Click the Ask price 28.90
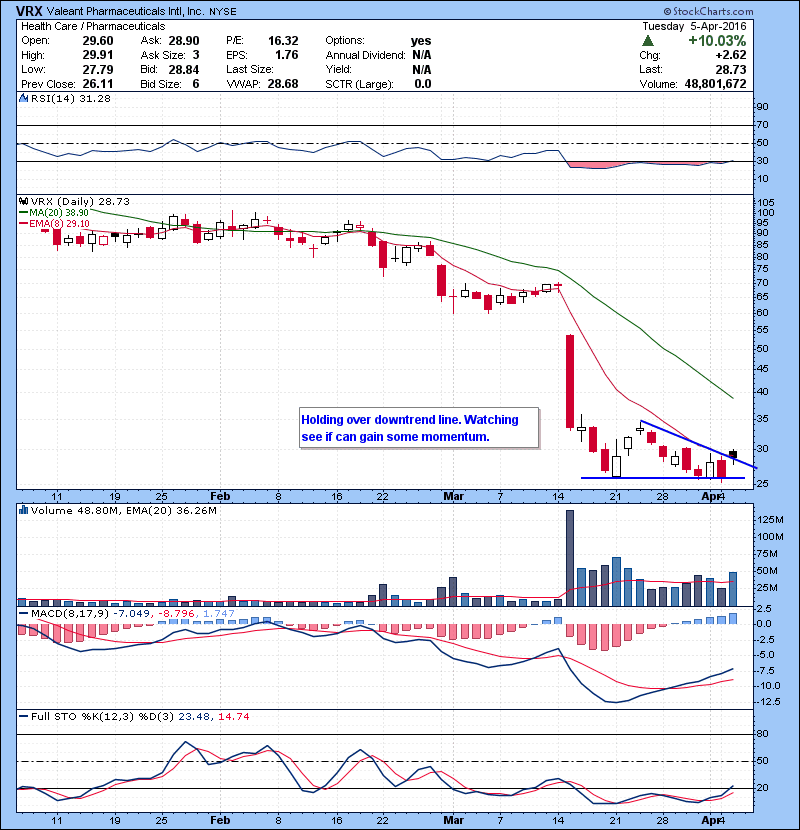This screenshot has width=800, height=830. [x=184, y=41]
